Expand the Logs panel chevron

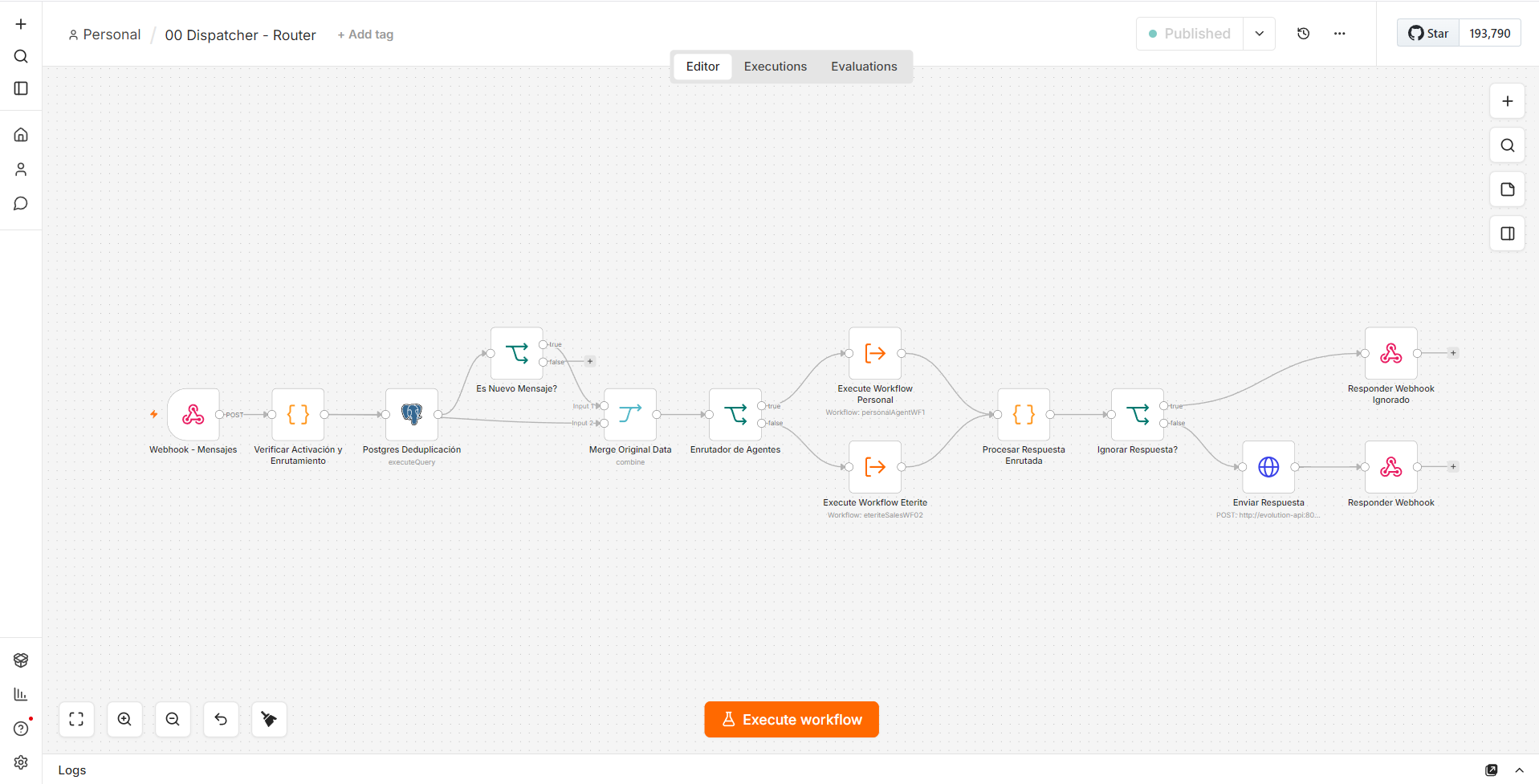(x=1519, y=770)
